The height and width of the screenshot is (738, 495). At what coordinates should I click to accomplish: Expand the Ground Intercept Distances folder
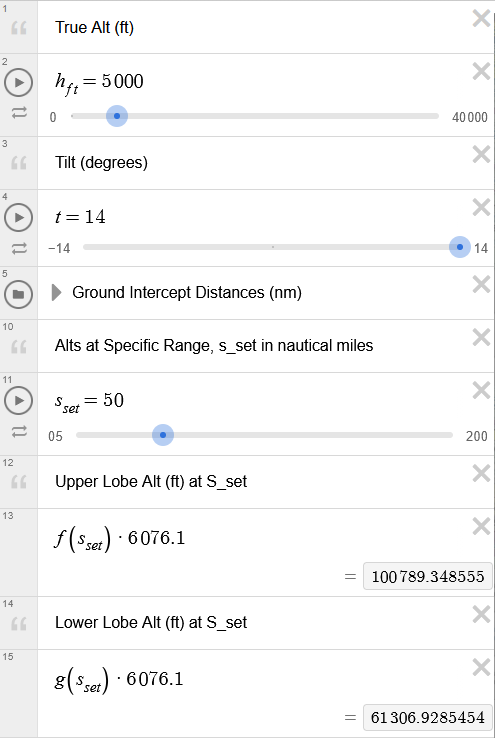coord(56,292)
